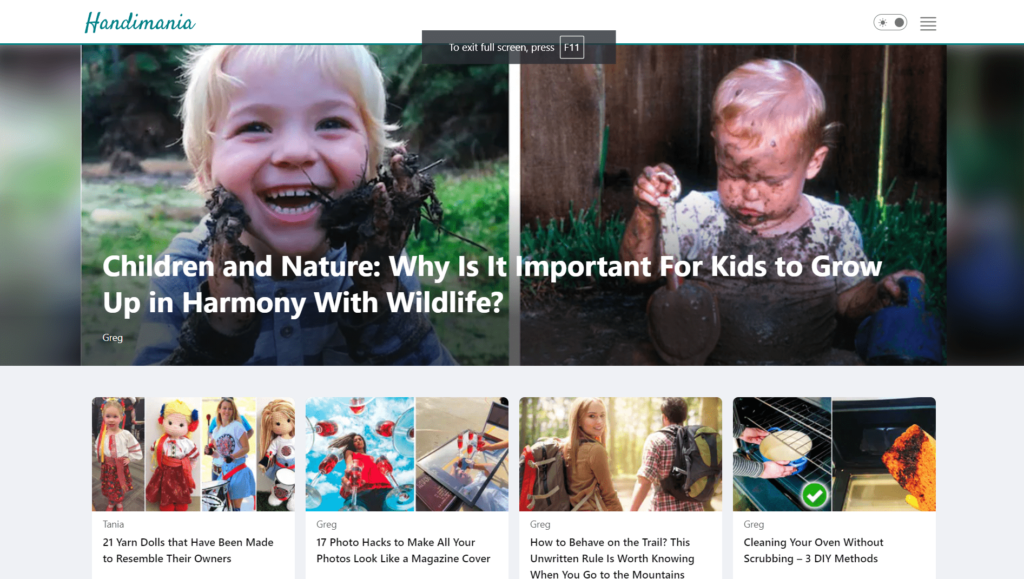Click the green checkmark on oven image

(814, 495)
